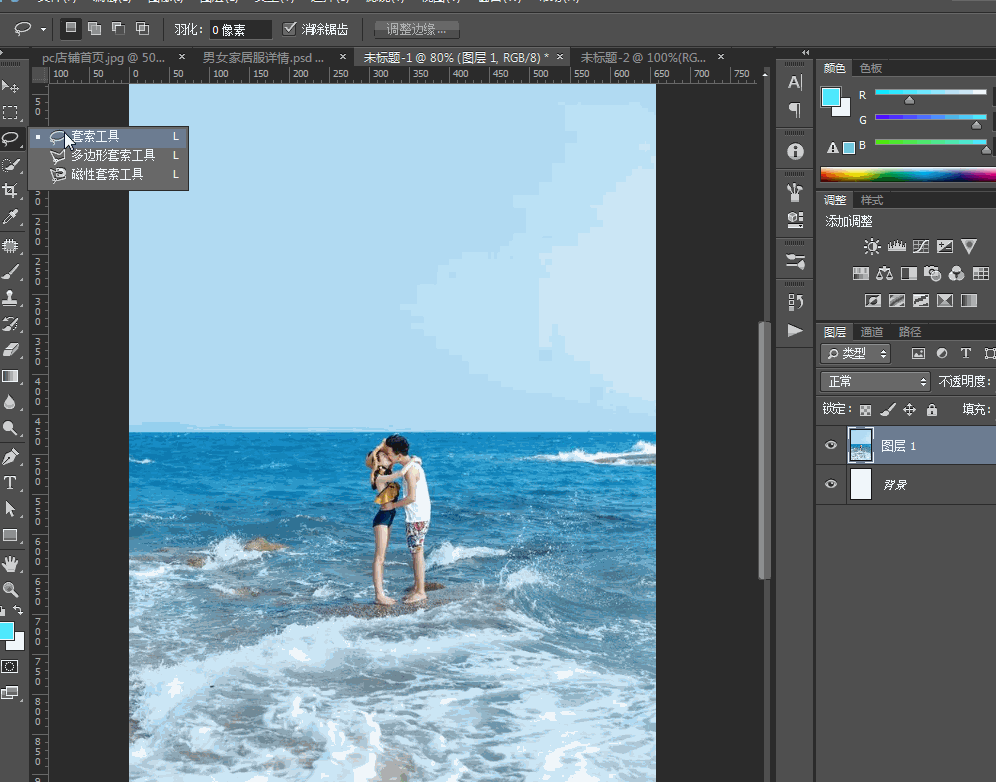The image size is (996, 782).
Task: Select the Pen tool
Action: click(10, 457)
